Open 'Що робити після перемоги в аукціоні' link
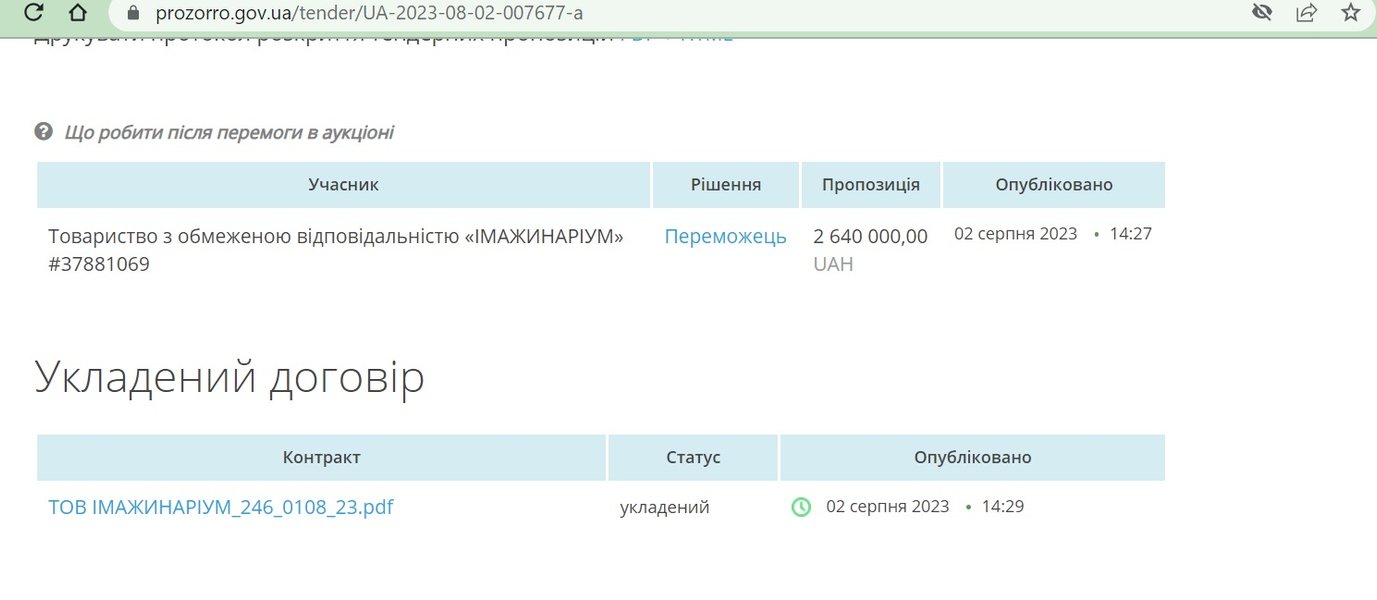Viewport: 1377px width, 600px height. [228, 132]
